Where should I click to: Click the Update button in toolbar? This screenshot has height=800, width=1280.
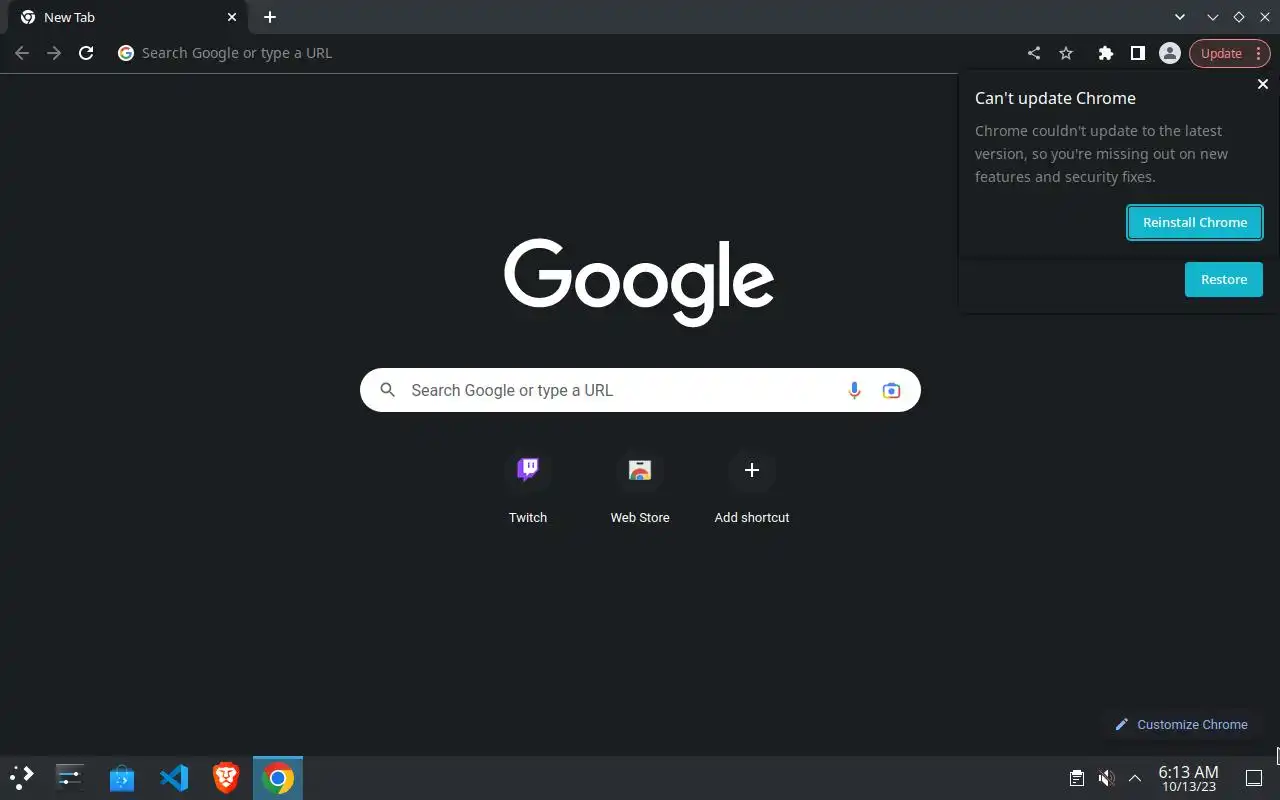pos(1221,53)
